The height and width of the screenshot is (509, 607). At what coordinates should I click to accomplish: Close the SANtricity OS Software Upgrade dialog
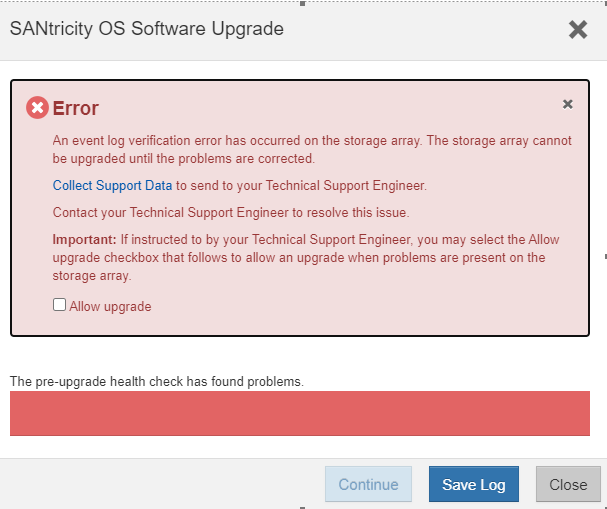coord(577,29)
